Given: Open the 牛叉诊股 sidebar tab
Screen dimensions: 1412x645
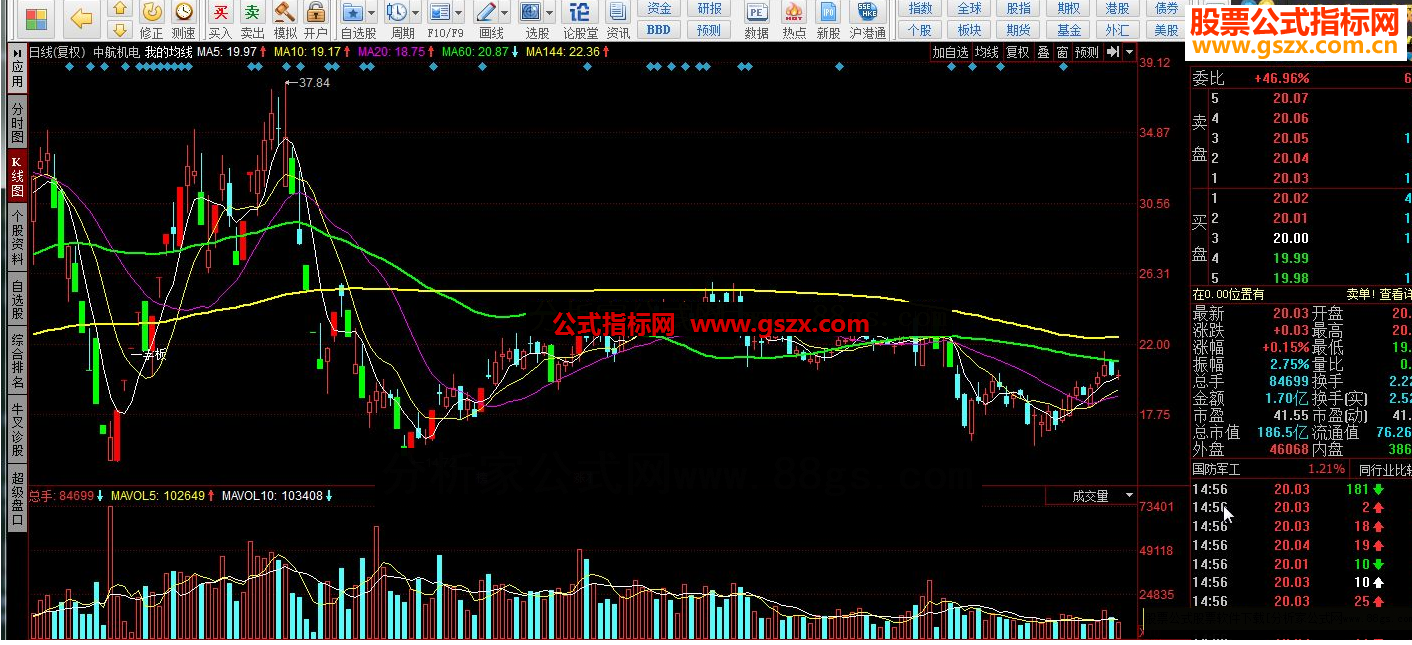Looking at the screenshot, I should coord(17,430).
